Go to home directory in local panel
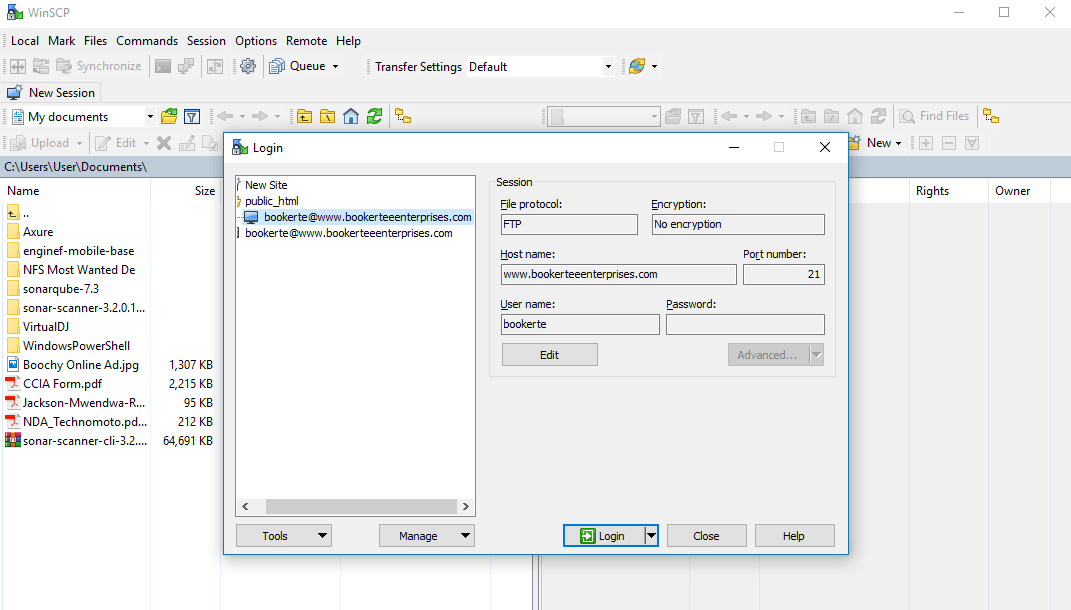 (351, 117)
